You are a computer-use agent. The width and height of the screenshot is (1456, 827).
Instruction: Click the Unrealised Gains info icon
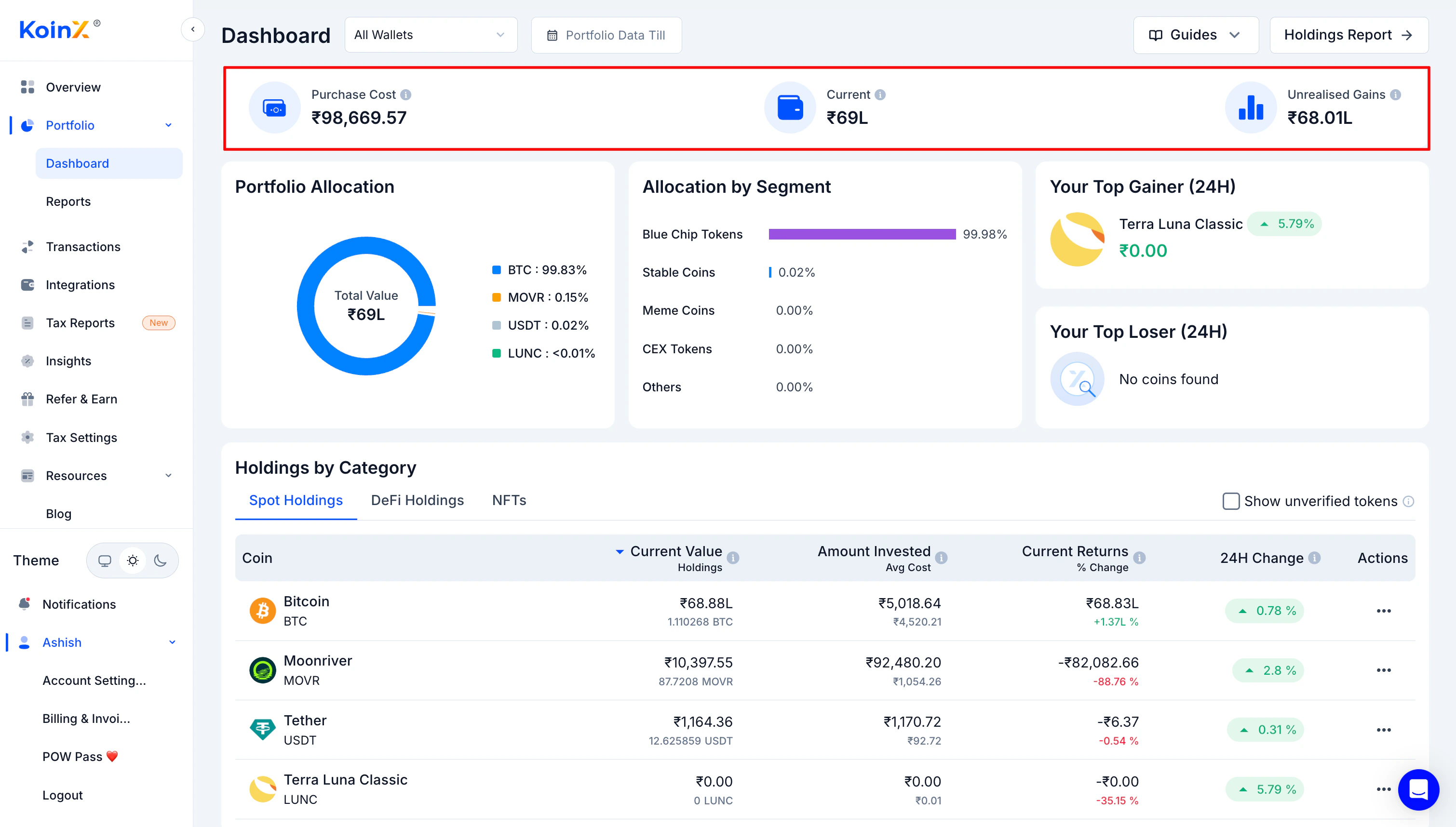(1395, 95)
